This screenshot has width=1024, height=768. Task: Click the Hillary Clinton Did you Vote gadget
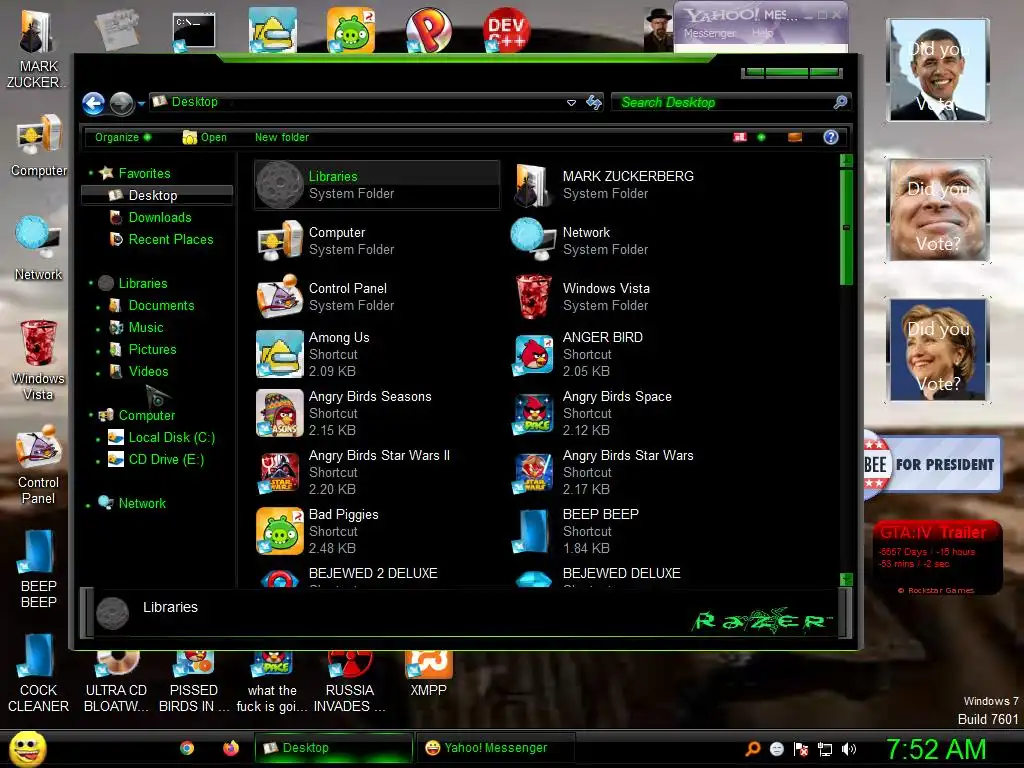coord(938,349)
